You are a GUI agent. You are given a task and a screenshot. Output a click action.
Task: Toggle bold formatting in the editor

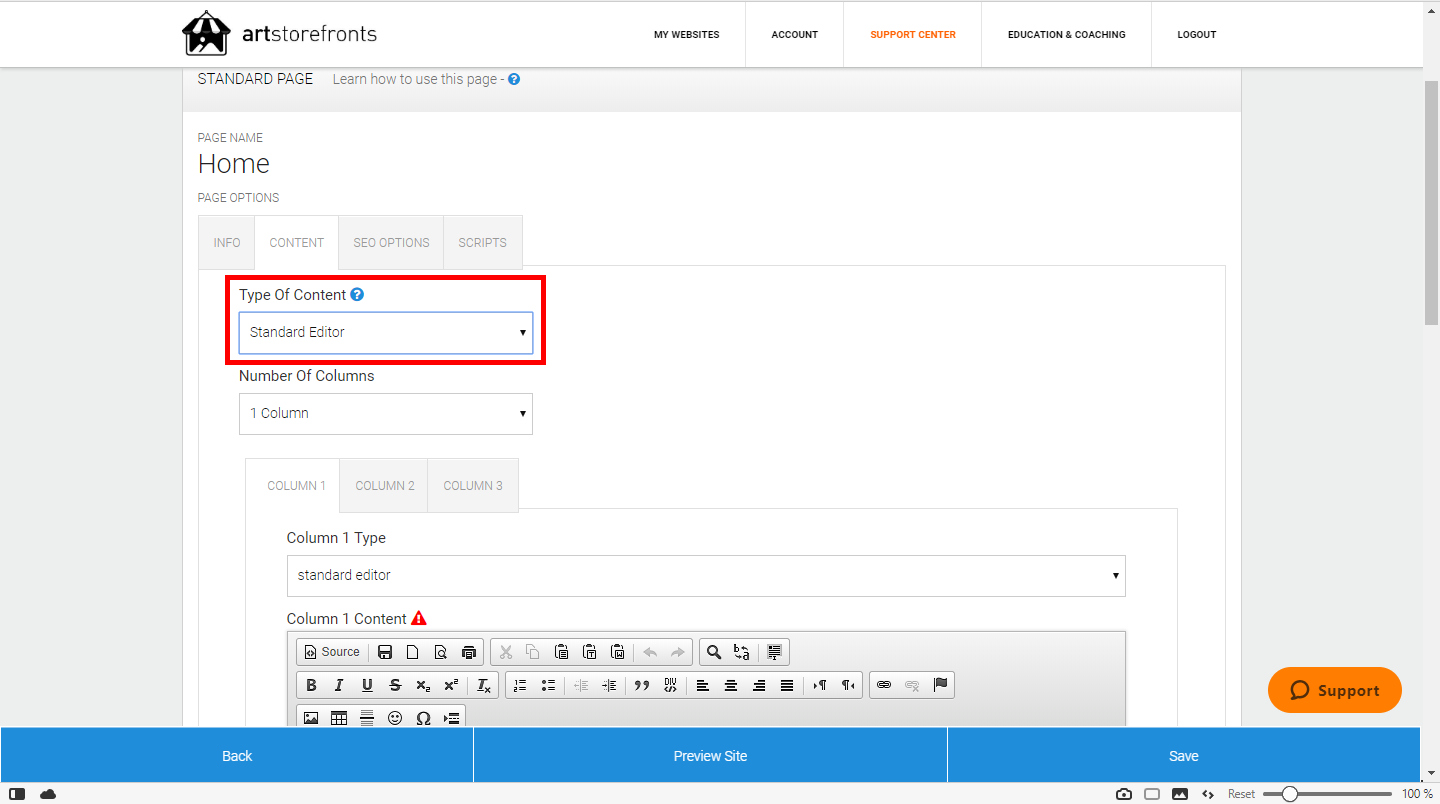311,685
